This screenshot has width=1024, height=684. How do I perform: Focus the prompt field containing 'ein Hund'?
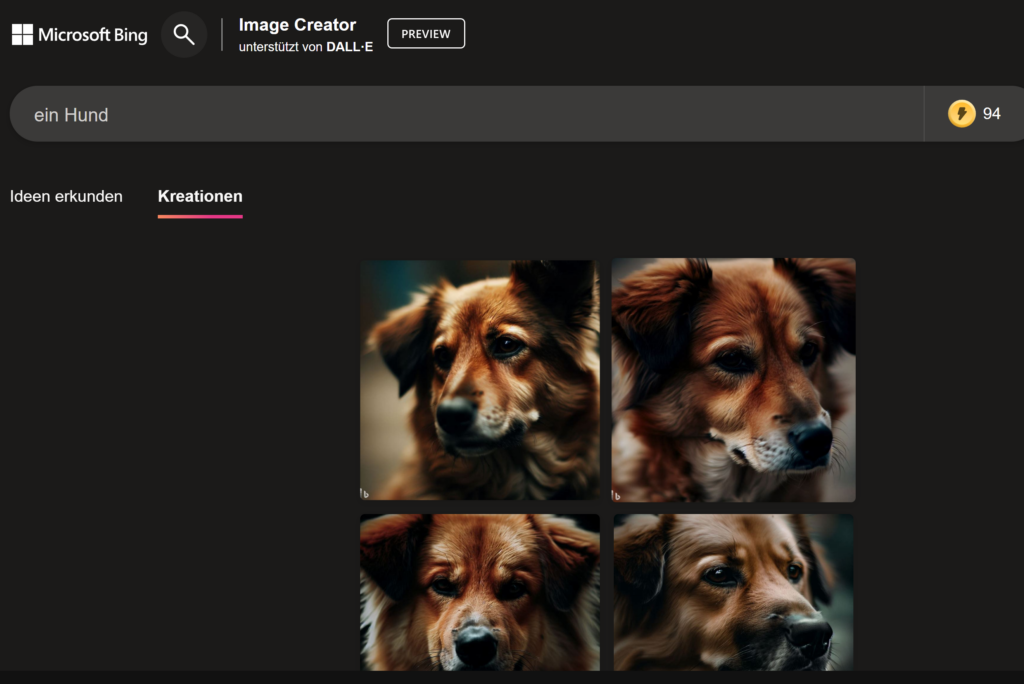click(466, 114)
